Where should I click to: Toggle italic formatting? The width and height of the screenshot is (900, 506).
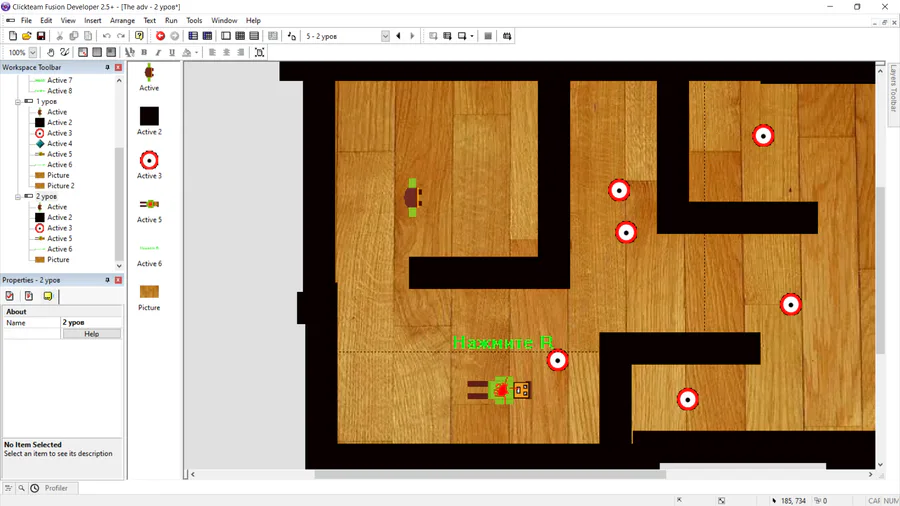pyautogui.click(x=158, y=52)
